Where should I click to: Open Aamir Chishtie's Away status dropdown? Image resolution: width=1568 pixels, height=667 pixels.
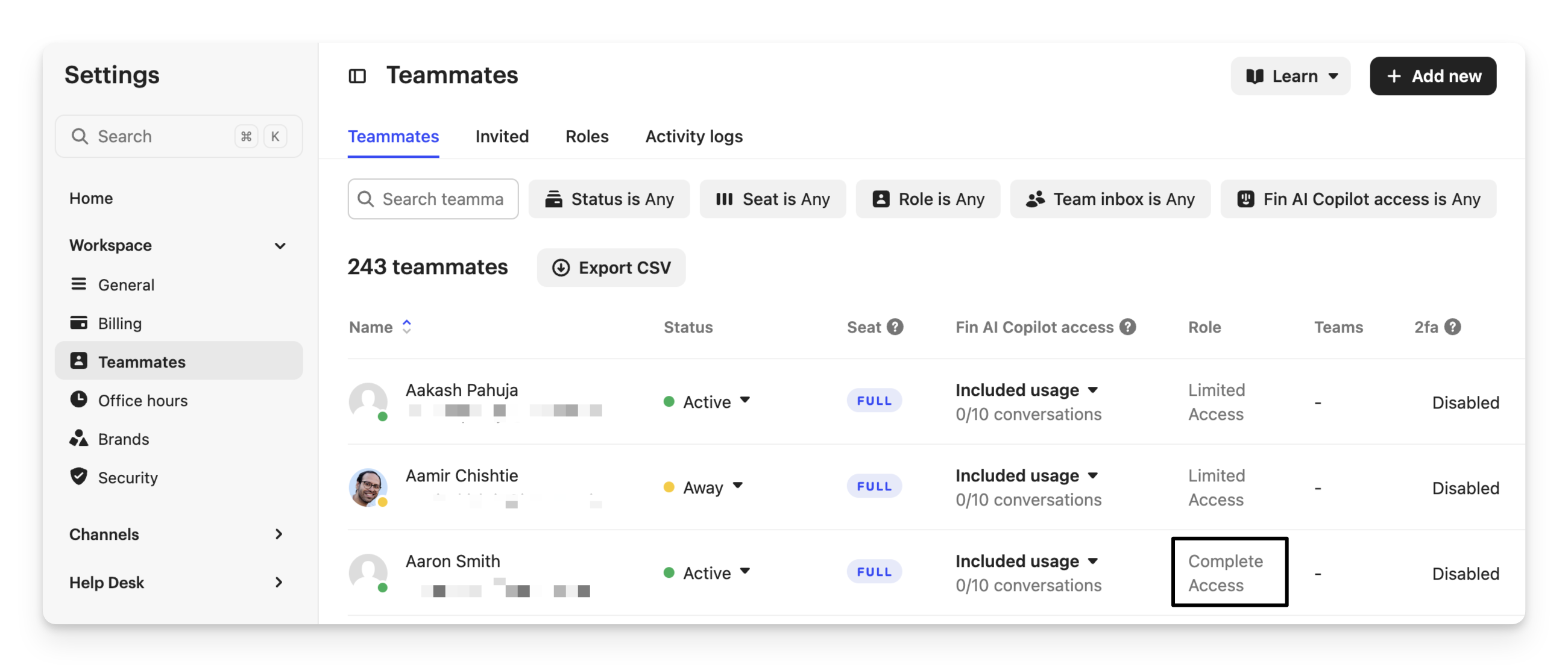coord(737,486)
